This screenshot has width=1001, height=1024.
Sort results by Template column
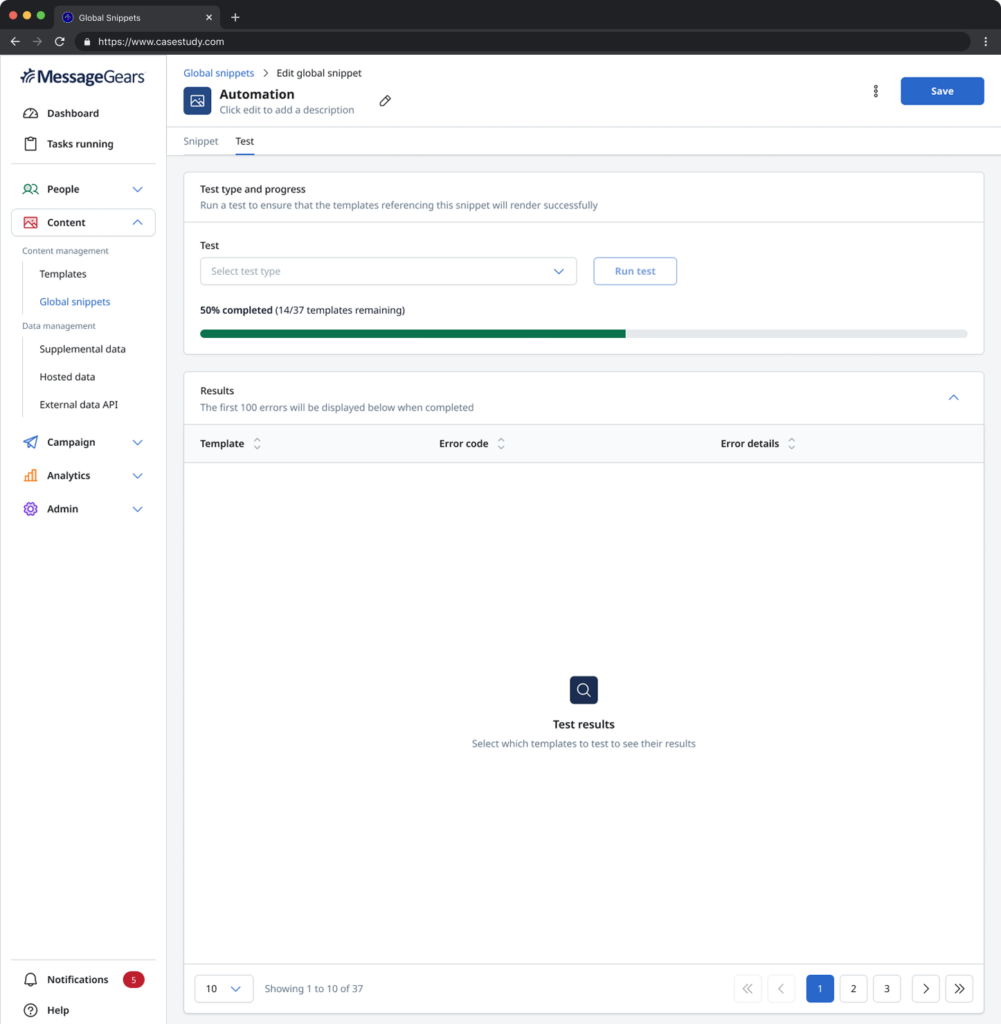(257, 444)
